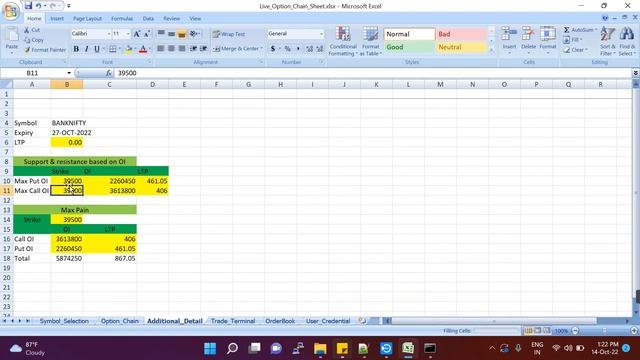Click the Insert Function fx button

pyautogui.click(x=109, y=73)
